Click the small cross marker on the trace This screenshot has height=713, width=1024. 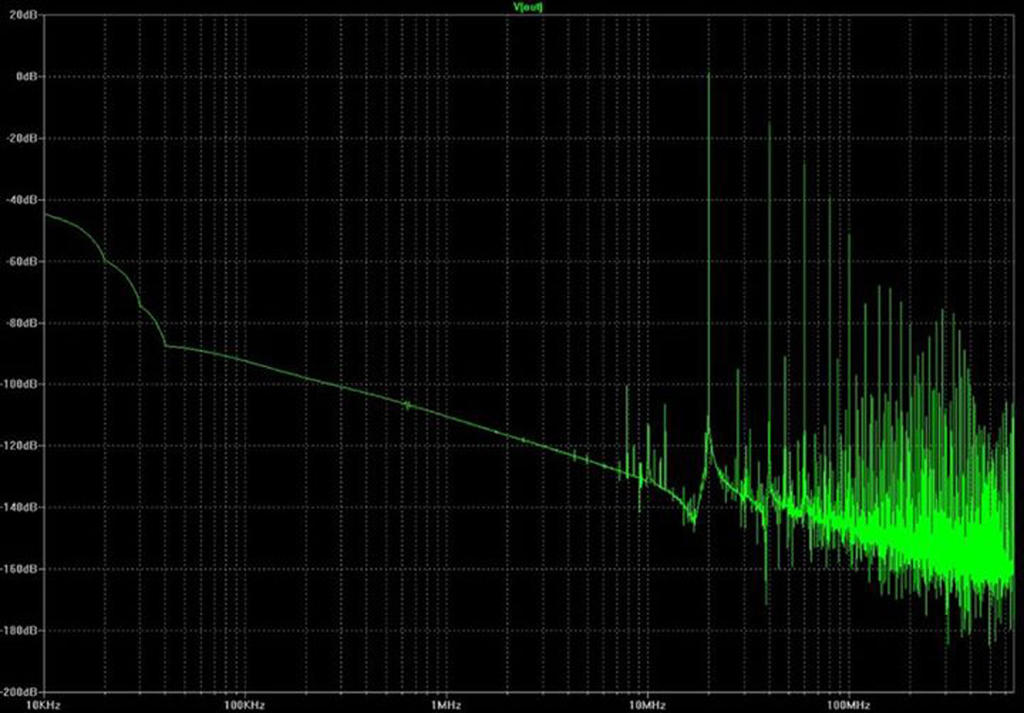[406, 405]
